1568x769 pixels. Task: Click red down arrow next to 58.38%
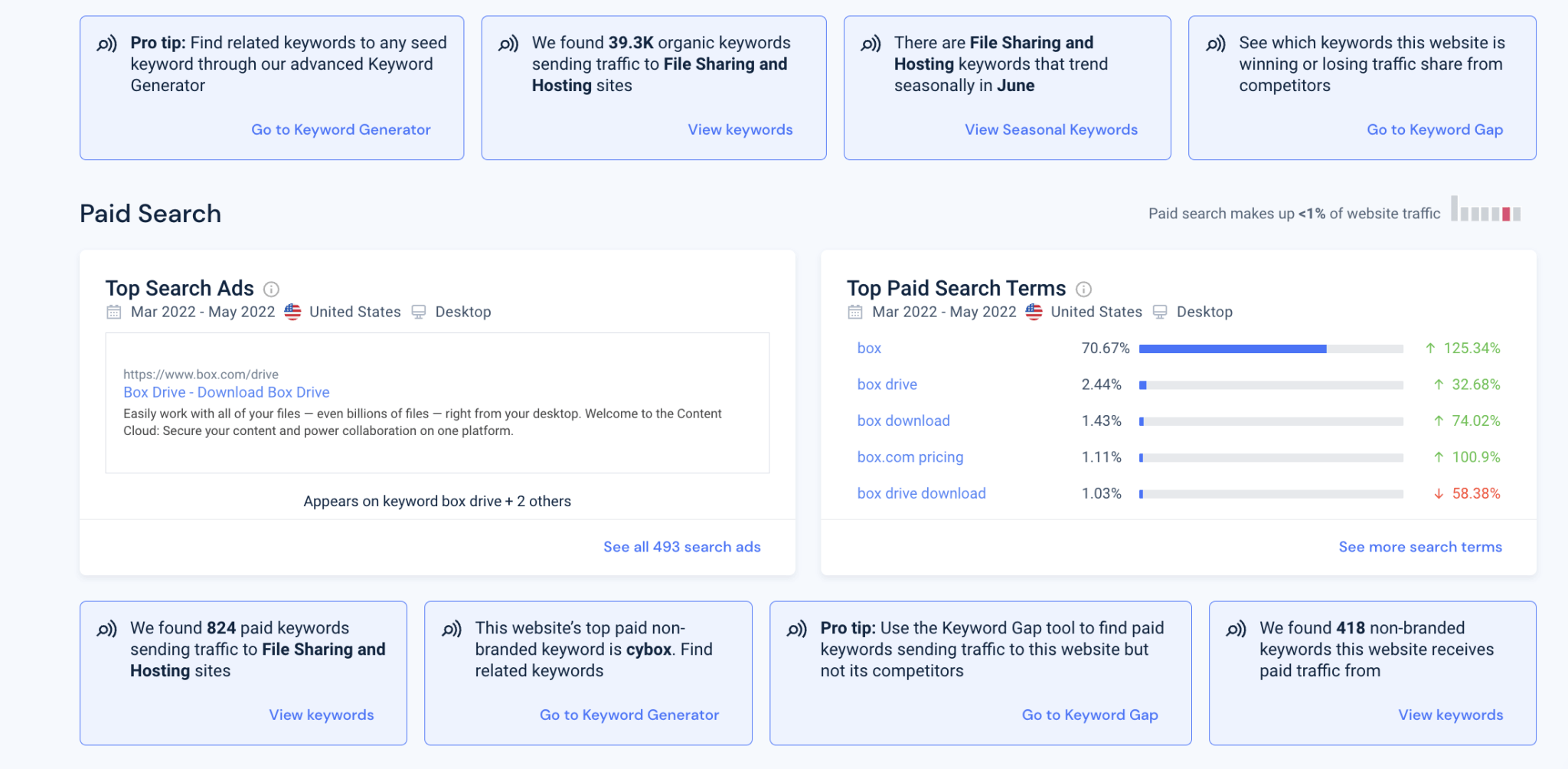coord(1439,494)
